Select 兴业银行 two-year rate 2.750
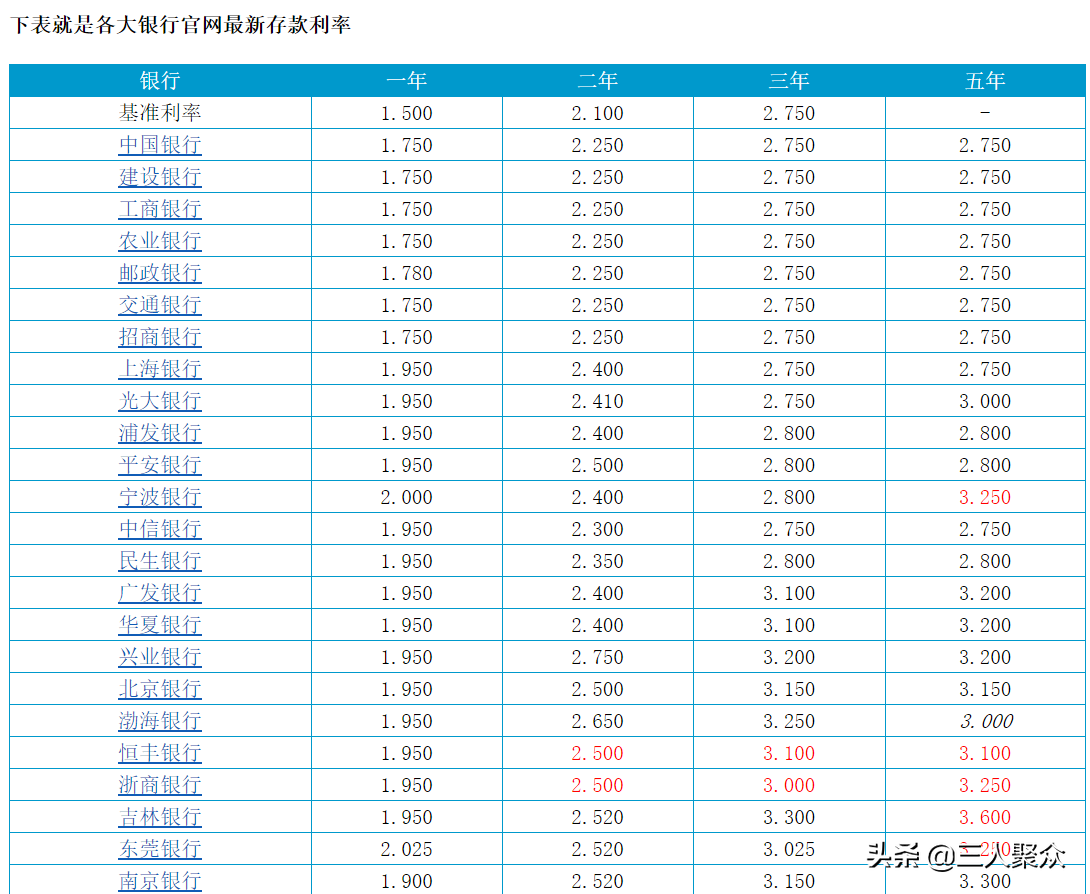This screenshot has height=894, width=1090. coord(598,656)
